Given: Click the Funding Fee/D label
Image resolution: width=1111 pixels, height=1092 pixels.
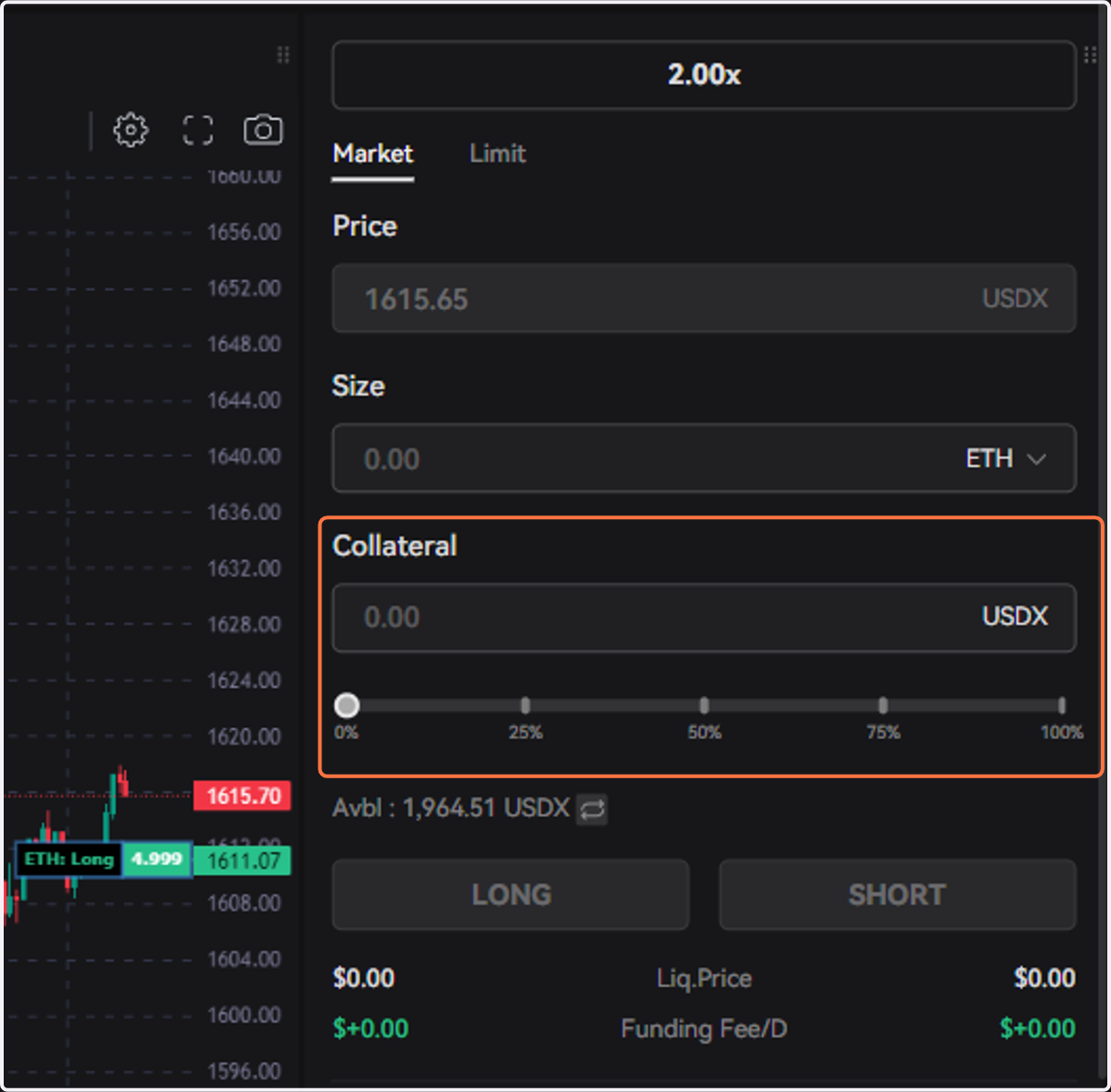Looking at the screenshot, I should tap(705, 1029).
